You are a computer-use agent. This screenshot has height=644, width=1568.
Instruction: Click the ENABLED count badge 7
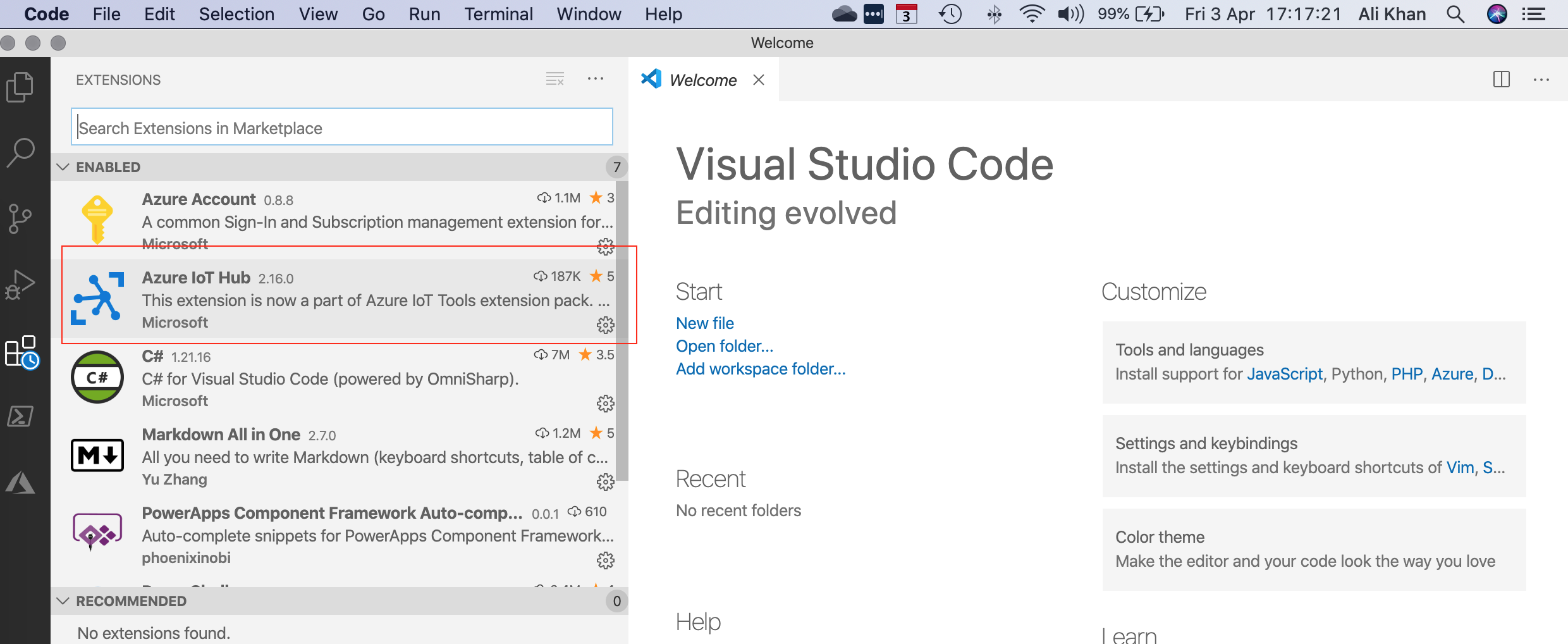click(x=616, y=167)
